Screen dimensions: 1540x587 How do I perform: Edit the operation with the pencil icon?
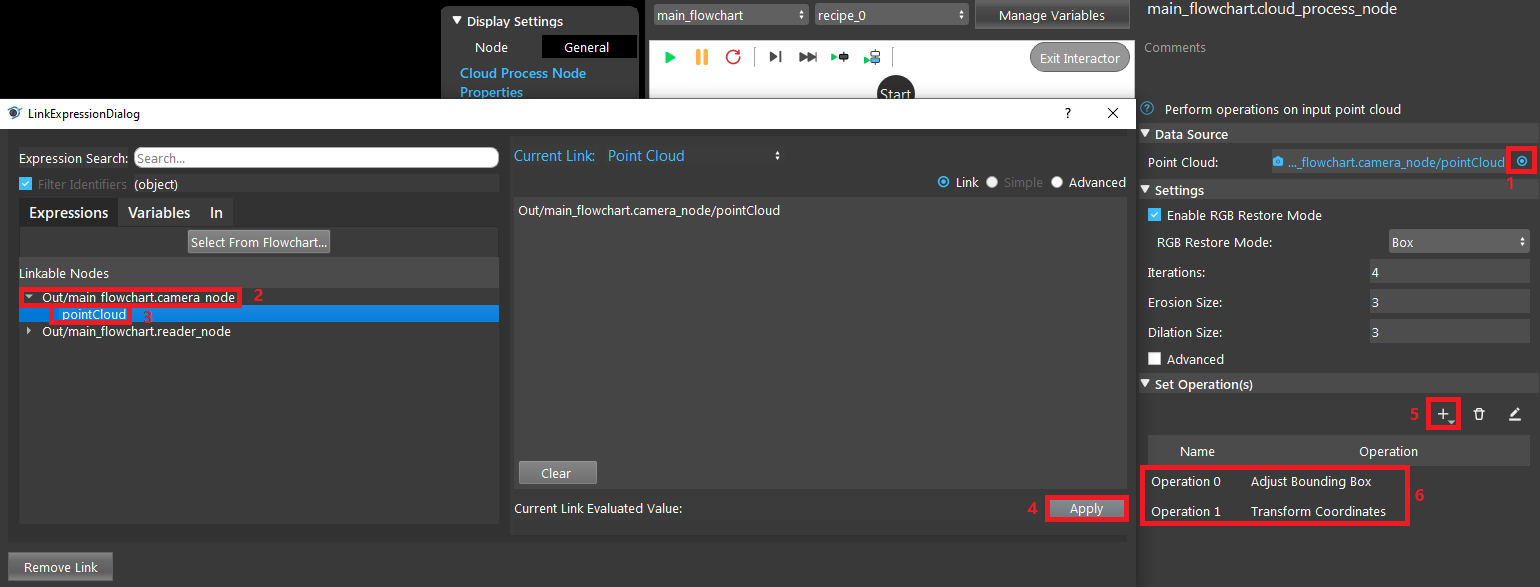pos(1515,414)
